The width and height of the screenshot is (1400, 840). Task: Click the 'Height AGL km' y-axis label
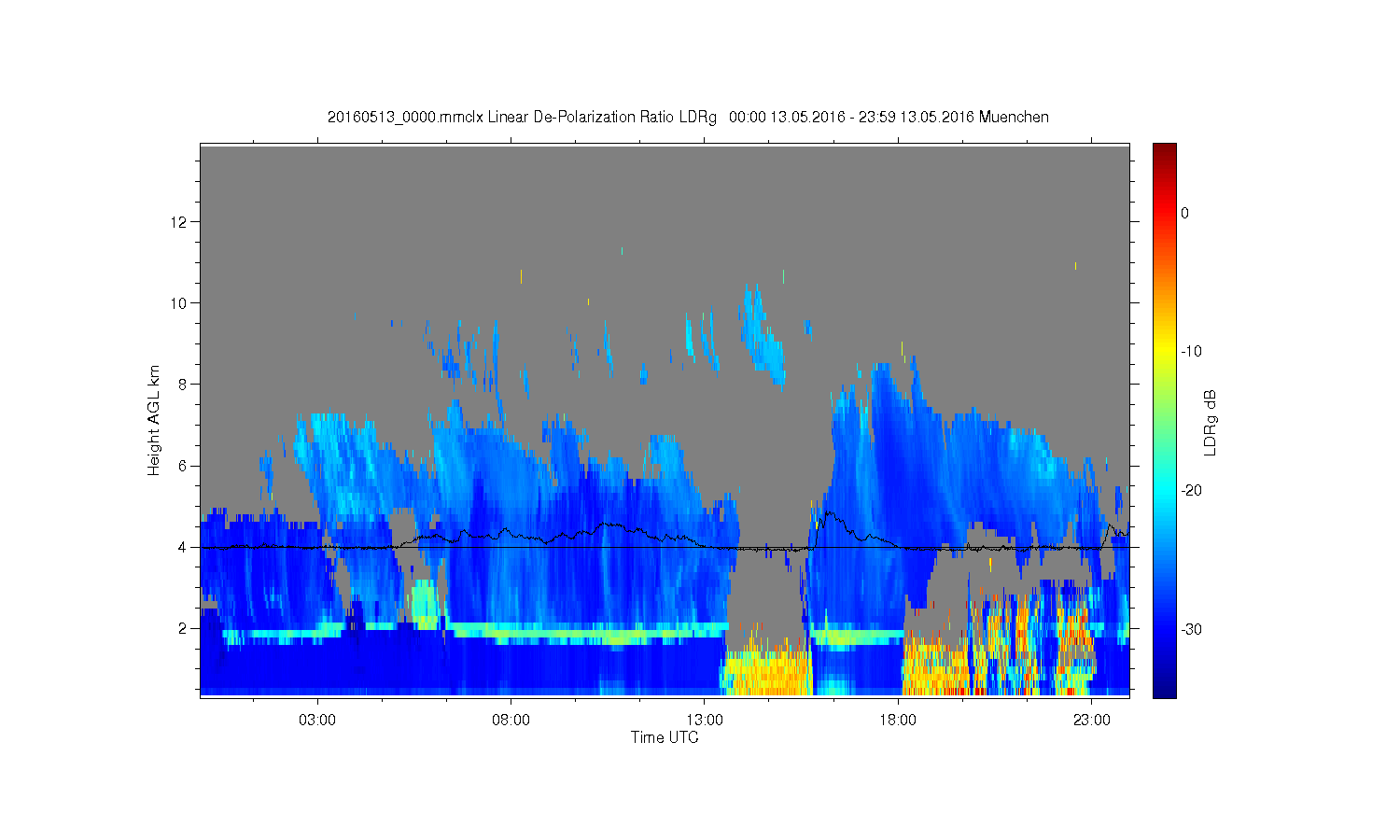(x=154, y=420)
